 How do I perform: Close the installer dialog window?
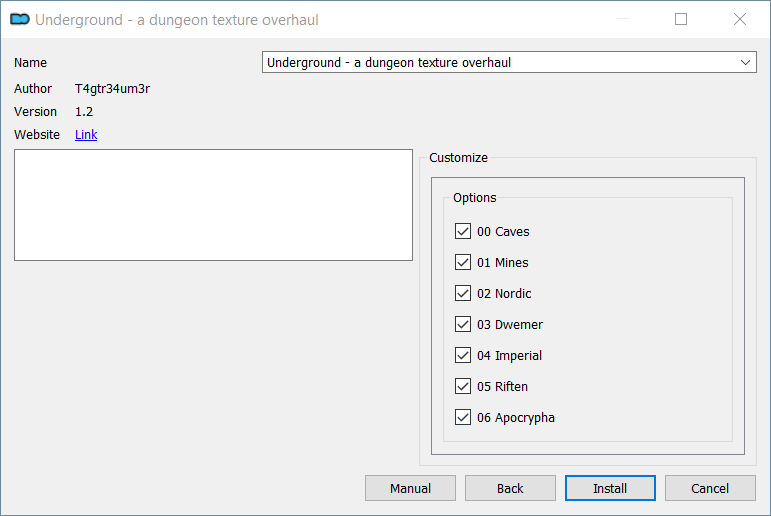[x=740, y=19]
